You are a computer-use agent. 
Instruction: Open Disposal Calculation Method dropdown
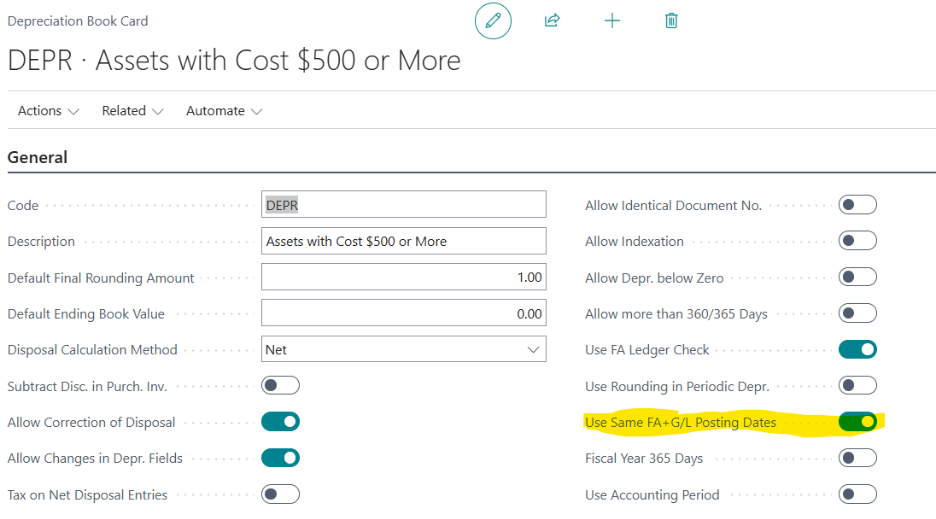coord(404,350)
